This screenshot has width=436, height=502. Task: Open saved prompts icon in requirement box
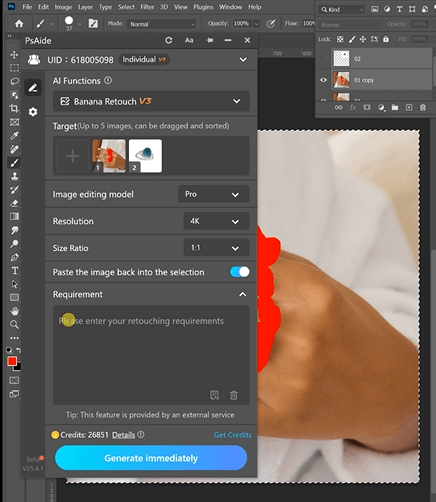coord(214,395)
